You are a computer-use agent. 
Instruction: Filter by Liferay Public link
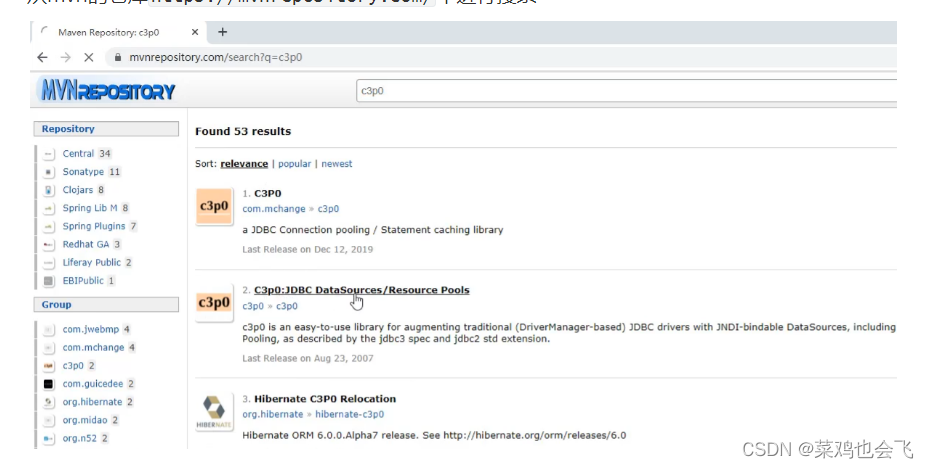tap(92, 262)
